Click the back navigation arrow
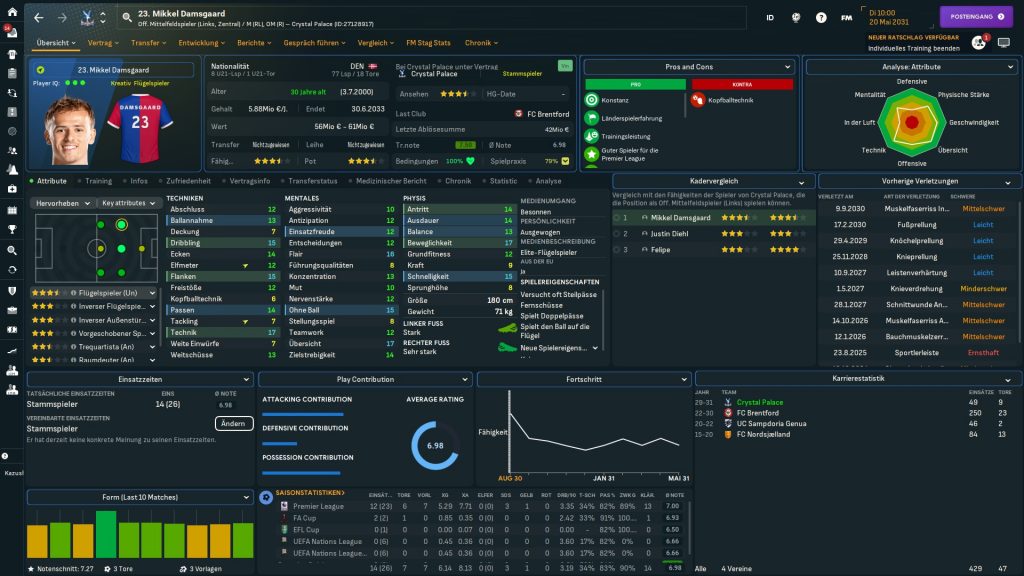The height and width of the screenshot is (576, 1024). click(39, 17)
